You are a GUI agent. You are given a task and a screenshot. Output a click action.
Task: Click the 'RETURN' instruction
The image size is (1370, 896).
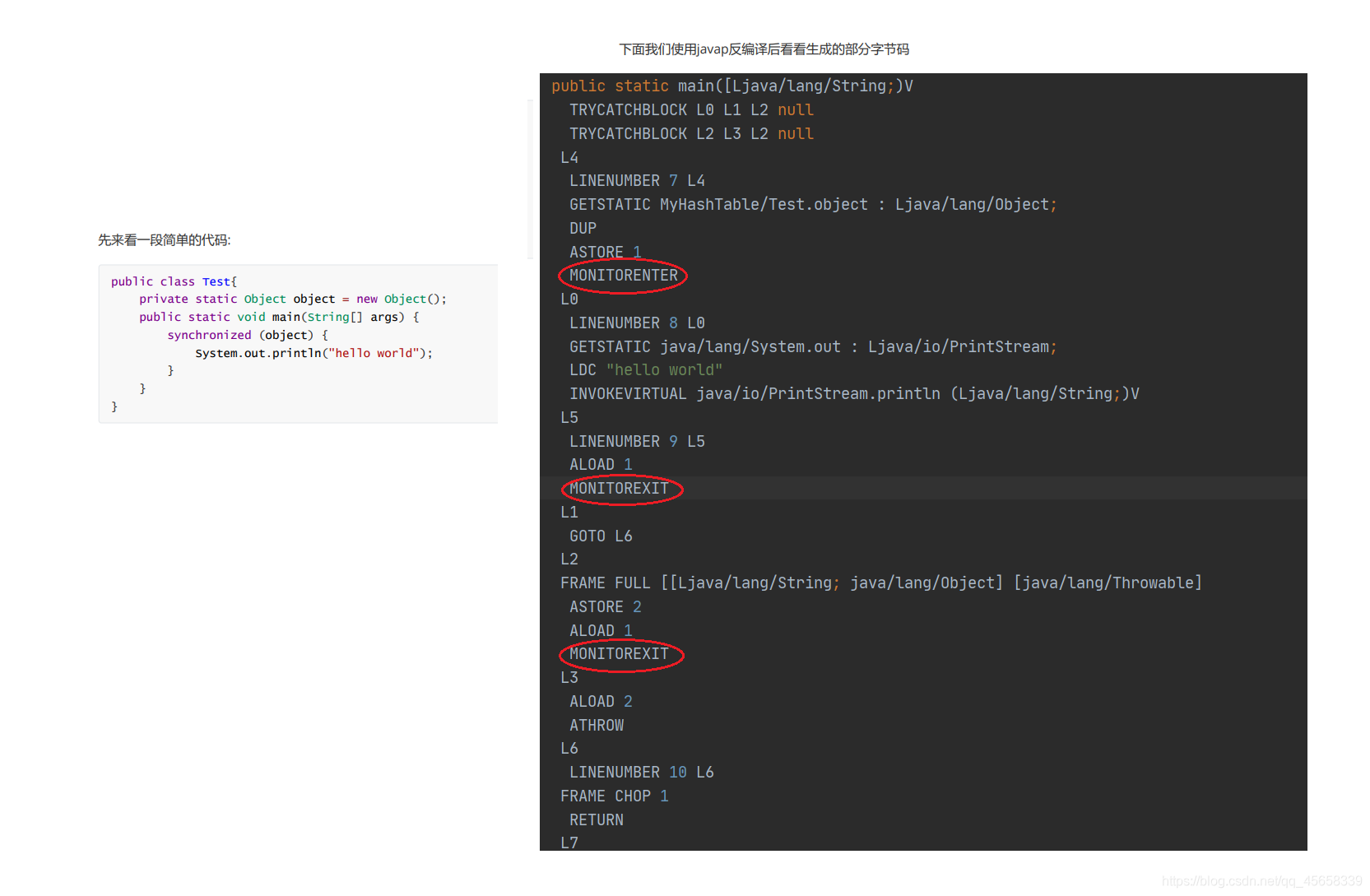click(x=597, y=820)
